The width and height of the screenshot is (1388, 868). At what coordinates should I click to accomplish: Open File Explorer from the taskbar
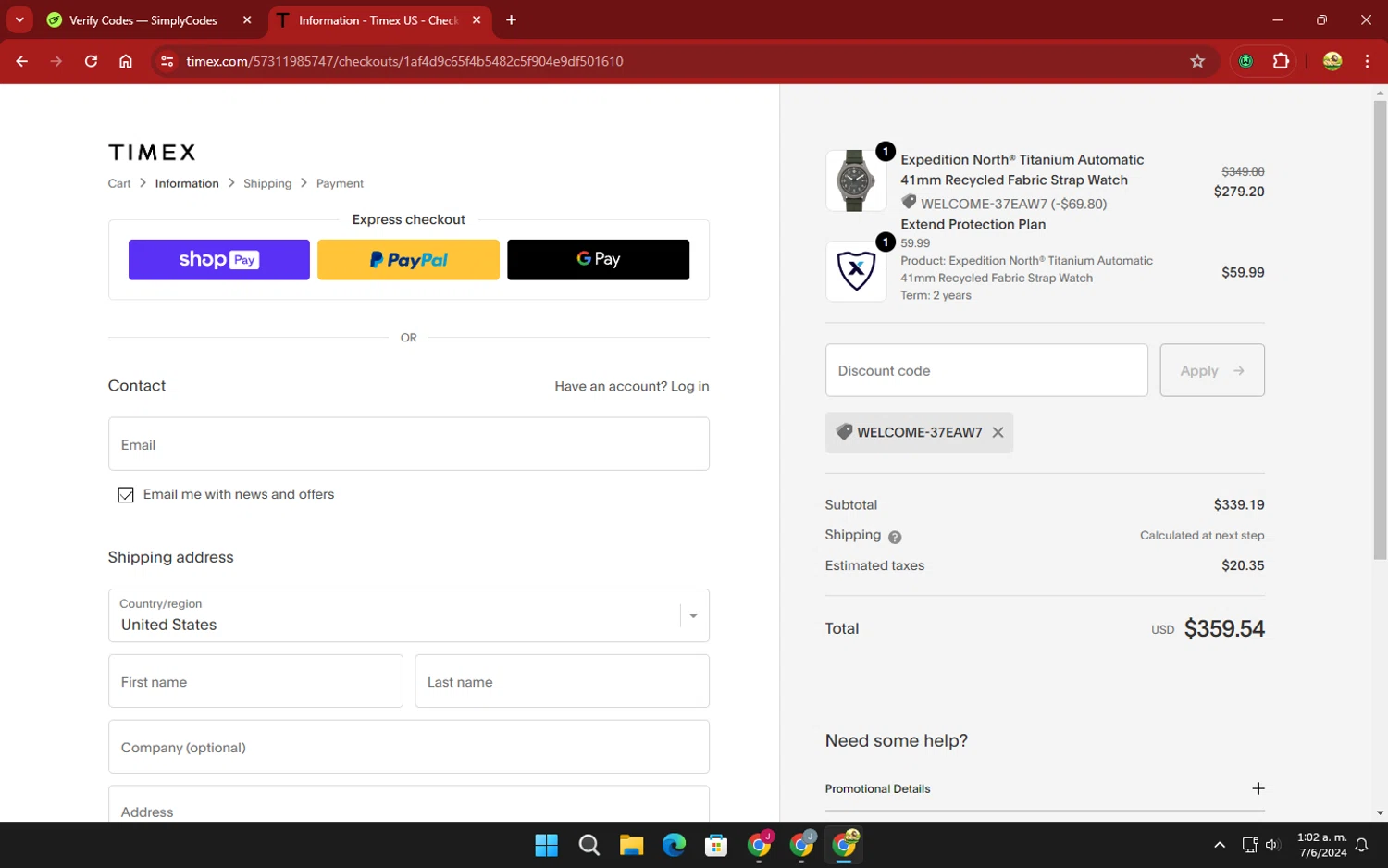631,845
